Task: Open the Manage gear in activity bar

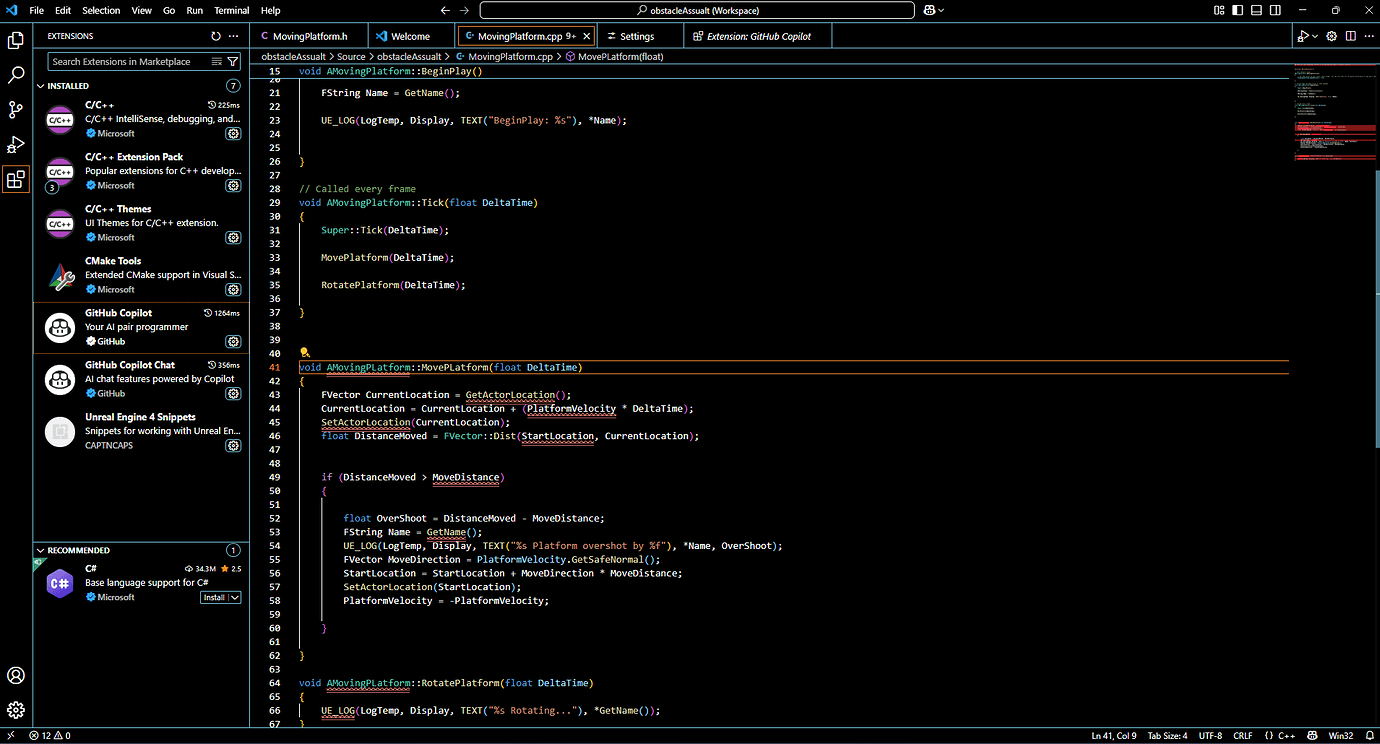Action: (x=16, y=711)
